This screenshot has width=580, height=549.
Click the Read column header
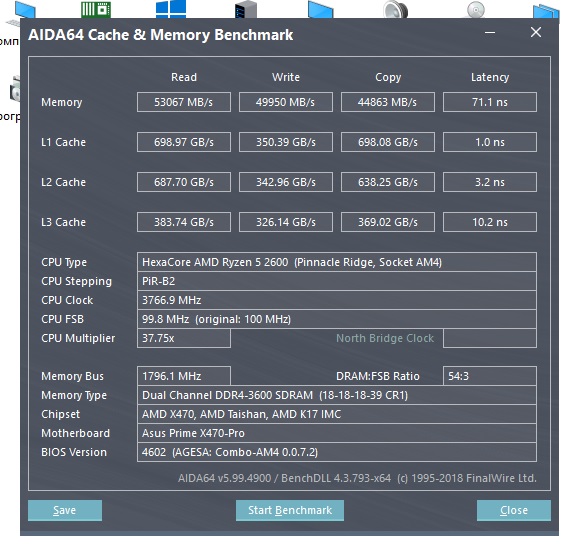pos(184,77)
